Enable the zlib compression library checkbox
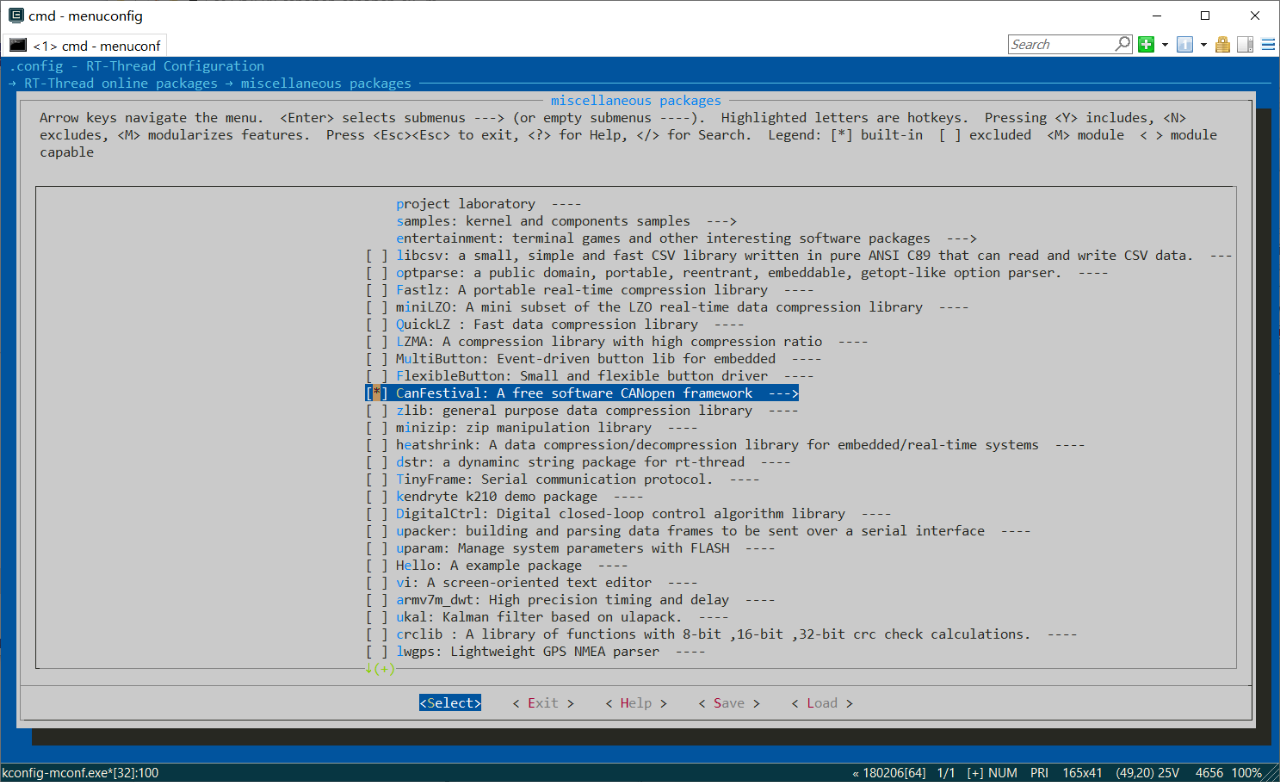 point(377,410)
